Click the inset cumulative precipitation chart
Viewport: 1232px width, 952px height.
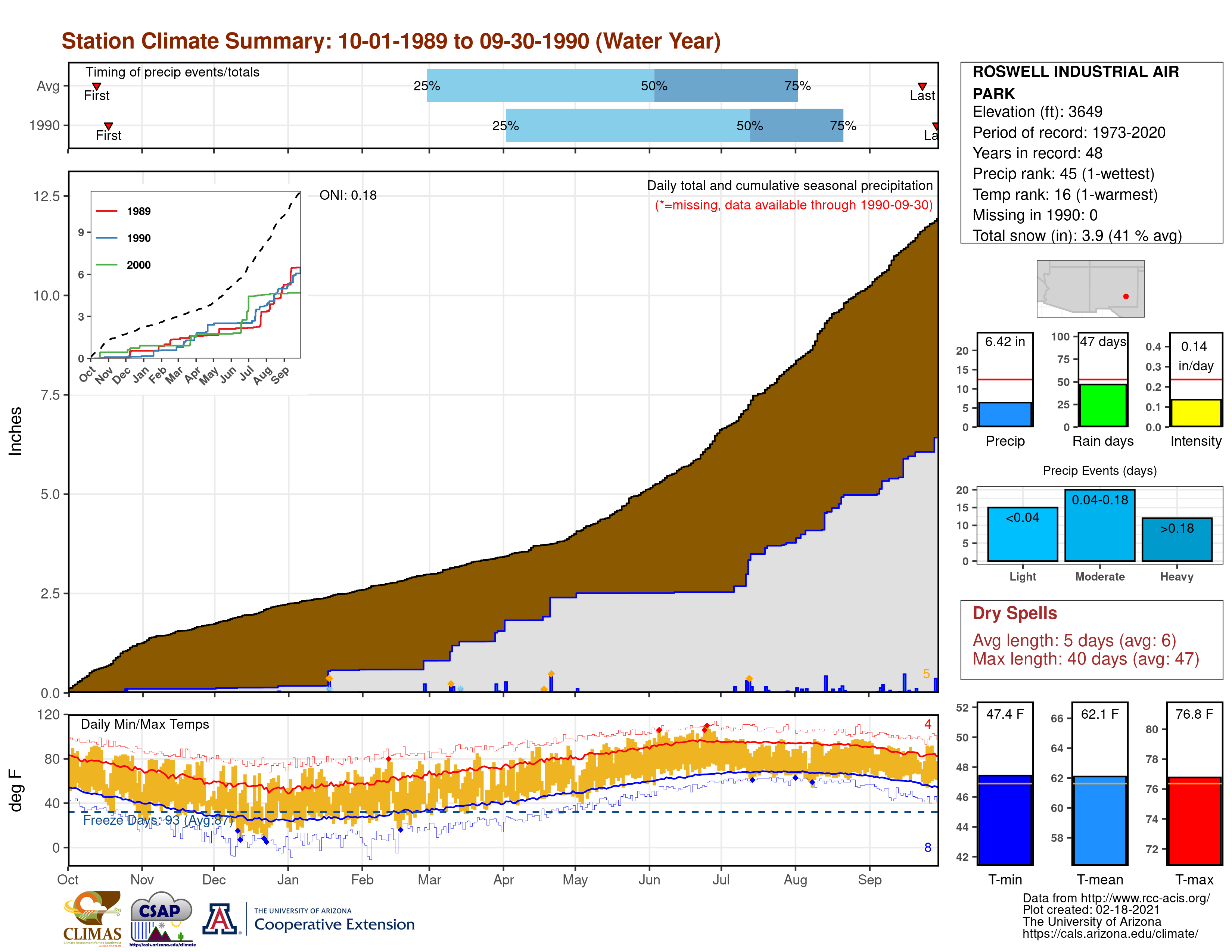point(196,275)
